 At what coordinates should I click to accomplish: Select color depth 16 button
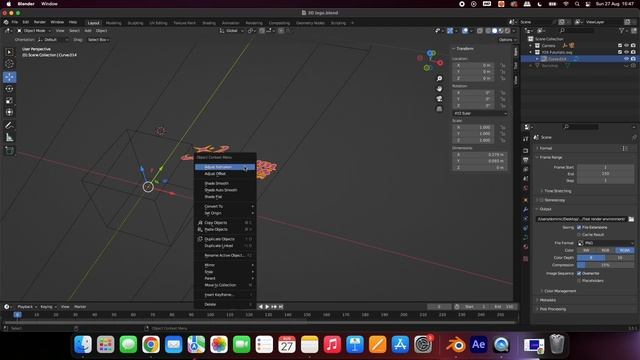coord(620,258)
